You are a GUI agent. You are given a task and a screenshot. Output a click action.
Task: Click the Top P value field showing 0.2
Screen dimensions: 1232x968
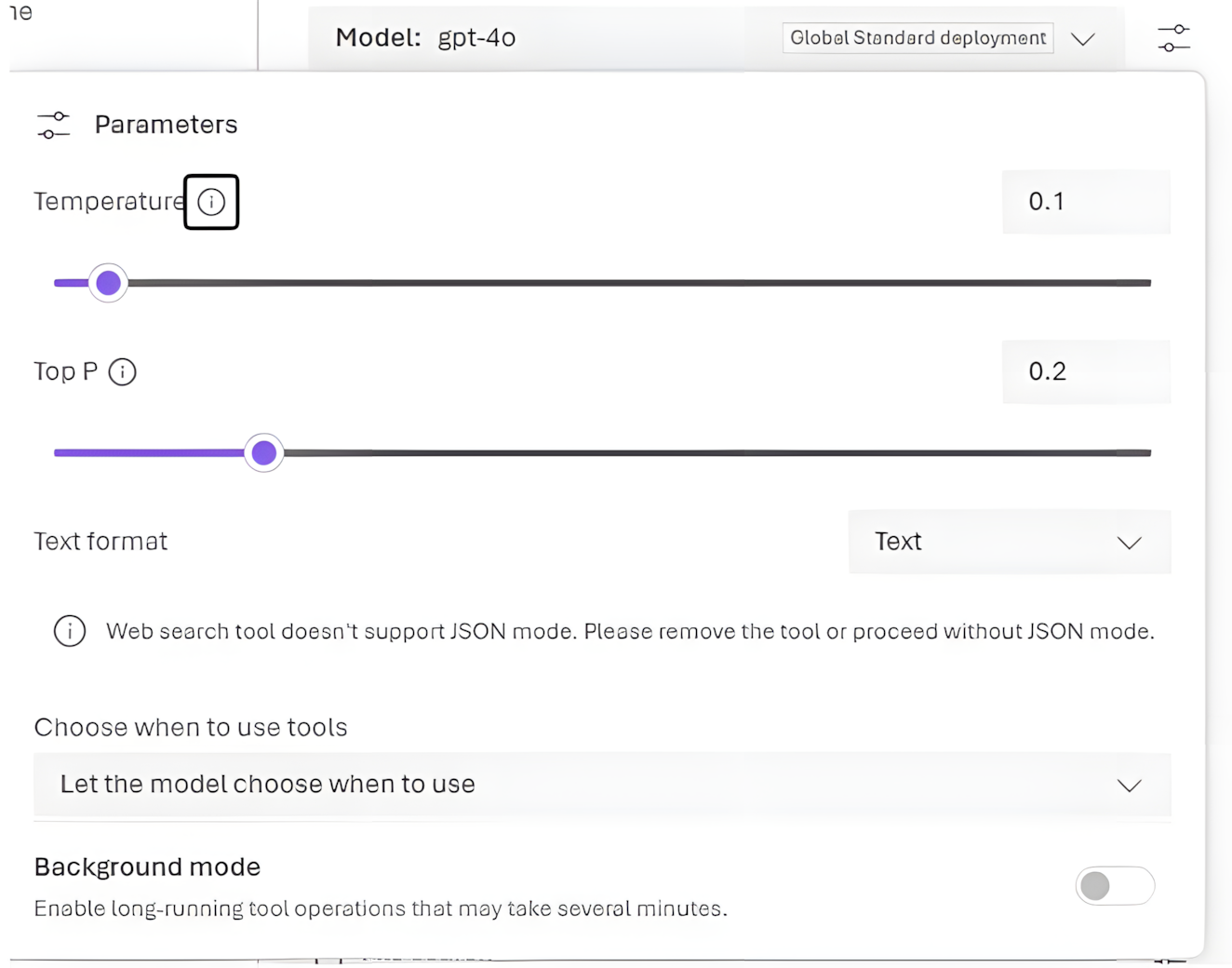click(1086, 372)
